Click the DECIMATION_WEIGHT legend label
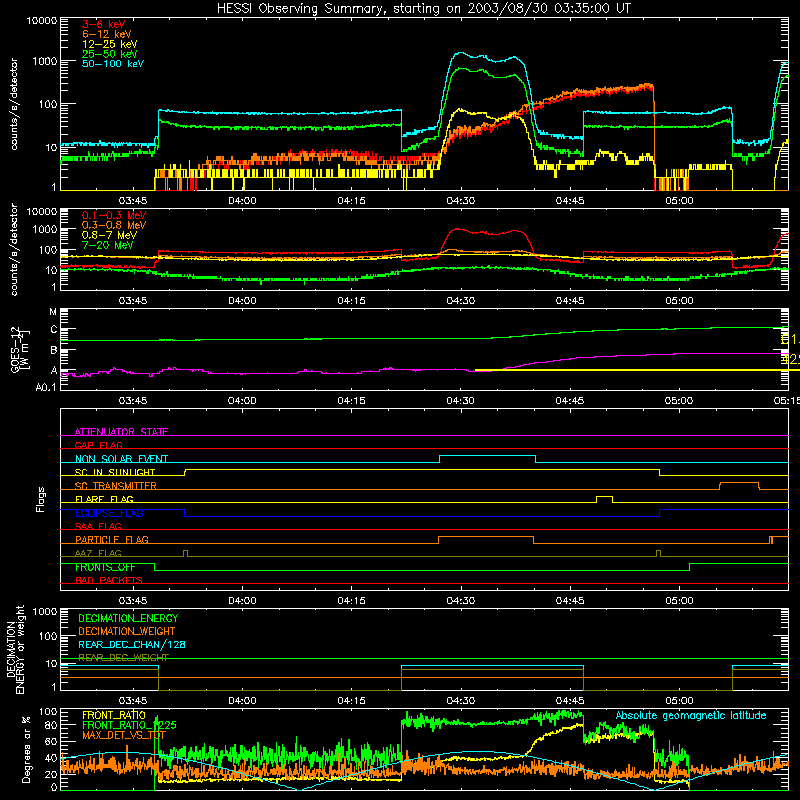800x800 pixels. [127, 631]
